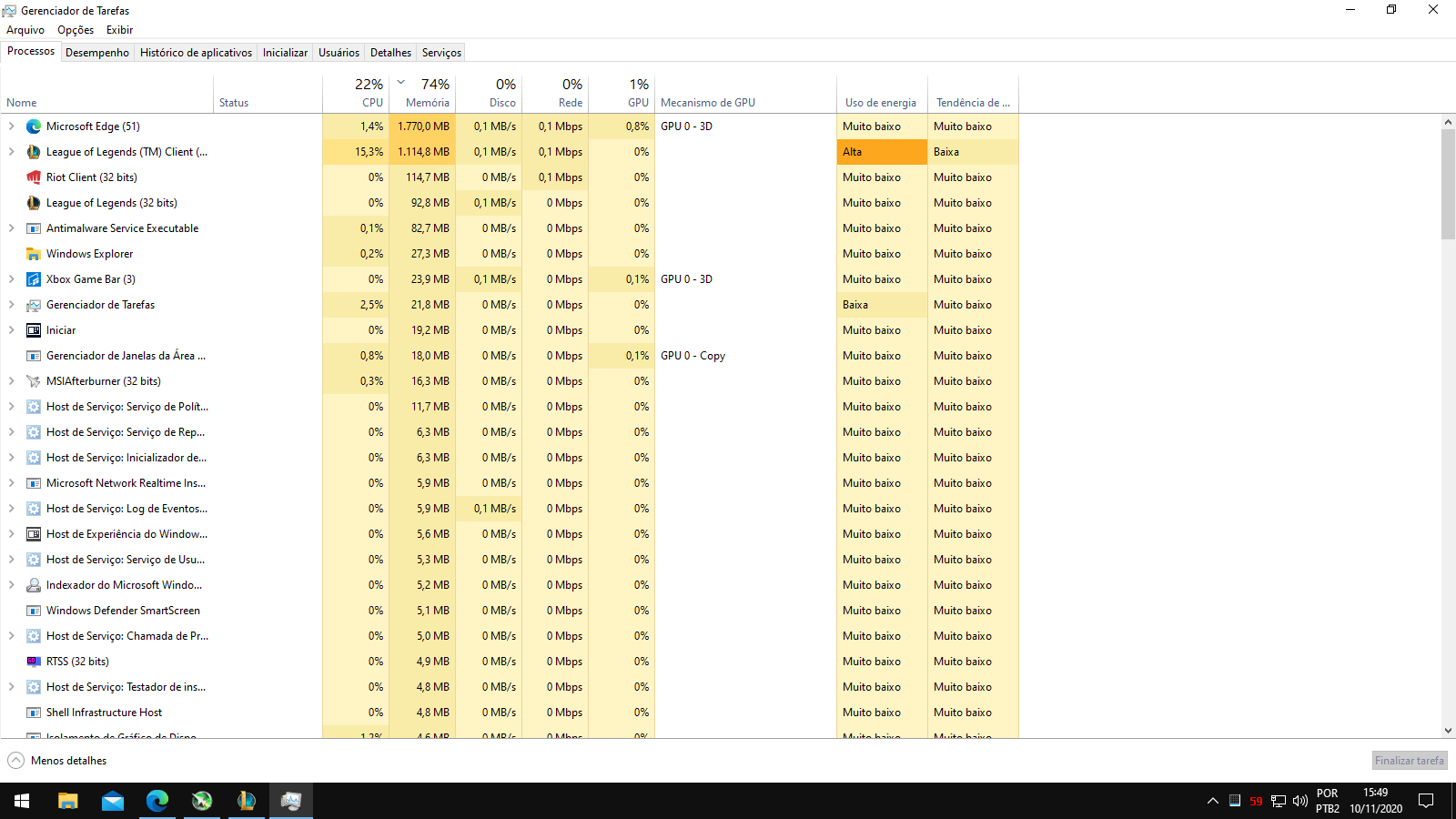The image size is (1456, 819).
Task: Sort processes by the Memória column
Action: (422, 94)
